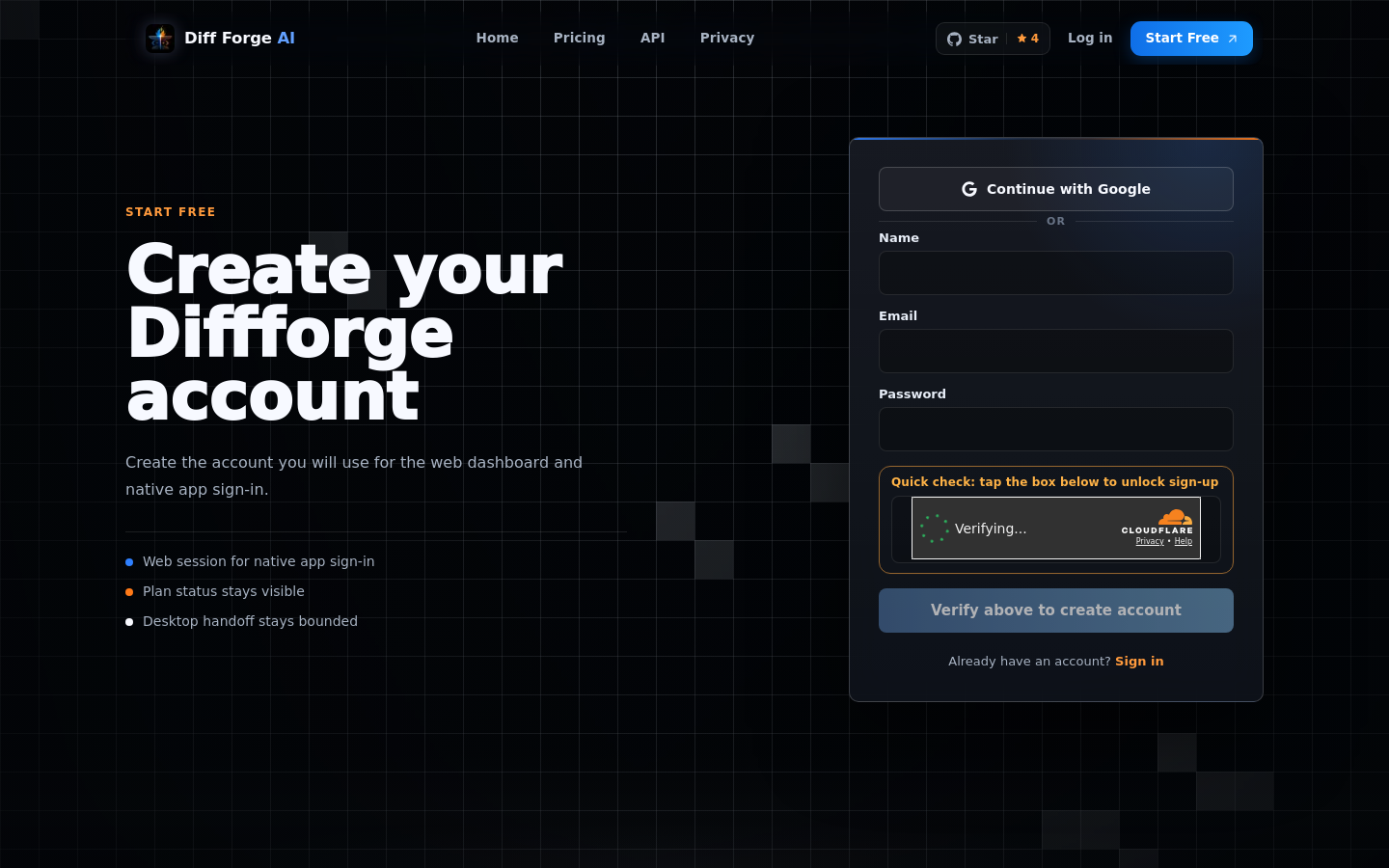Click 'Desktop handoff stays bounded' text

[x=250, y=621]
